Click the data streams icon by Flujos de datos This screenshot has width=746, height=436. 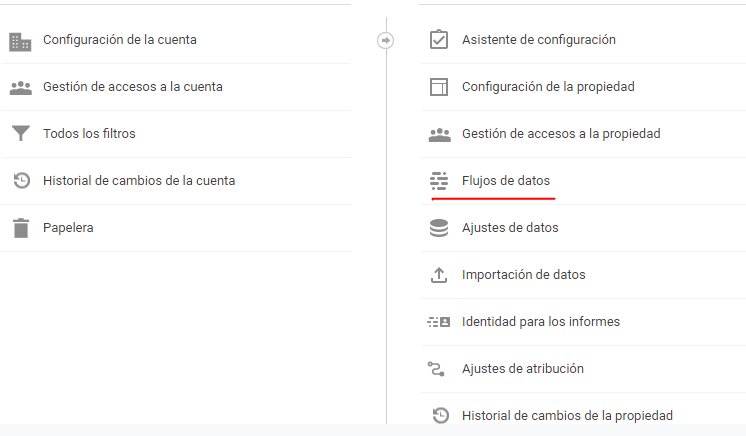click(438, 181)
